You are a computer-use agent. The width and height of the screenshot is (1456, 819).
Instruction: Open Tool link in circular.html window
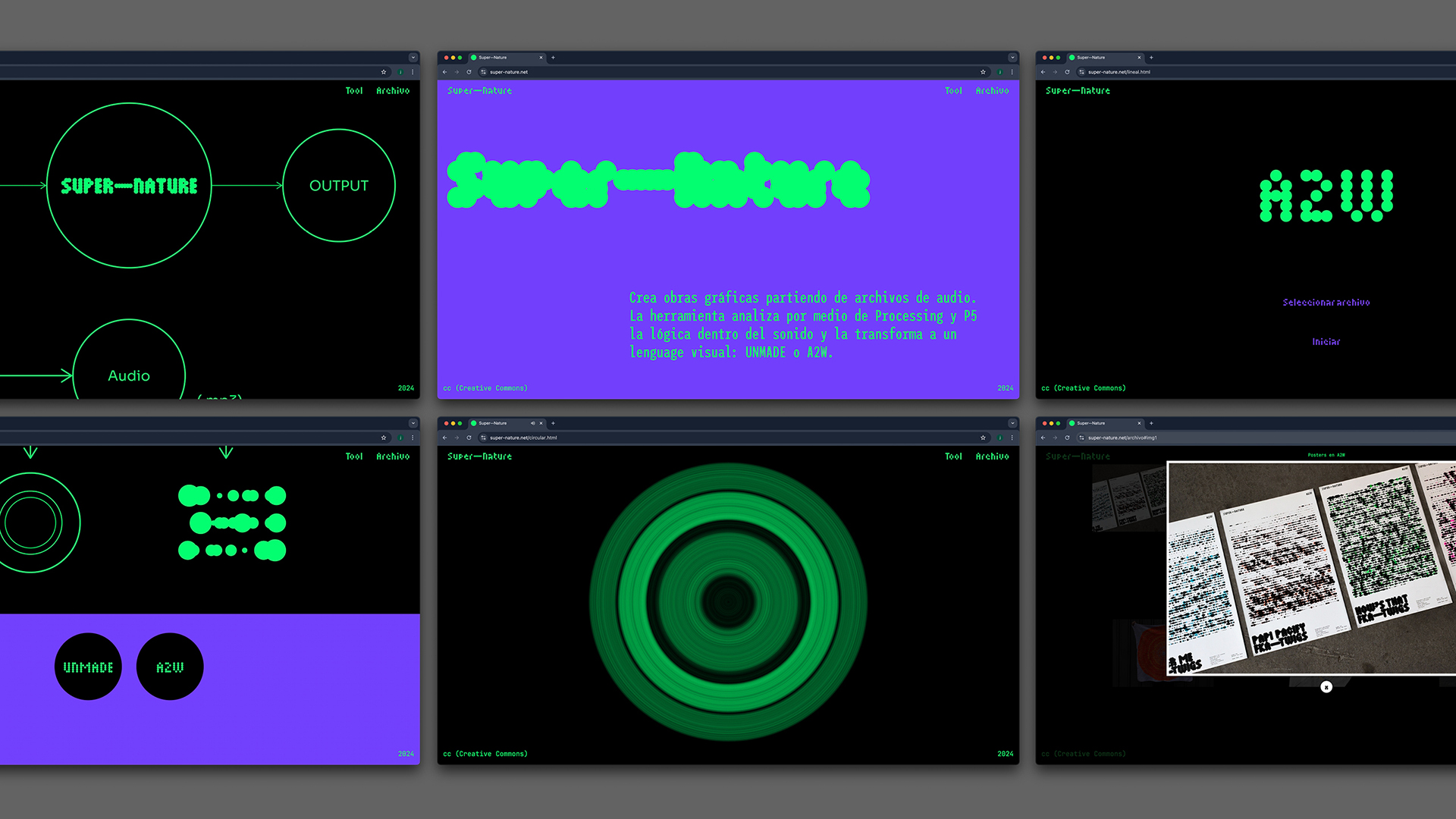click(953, 457)
